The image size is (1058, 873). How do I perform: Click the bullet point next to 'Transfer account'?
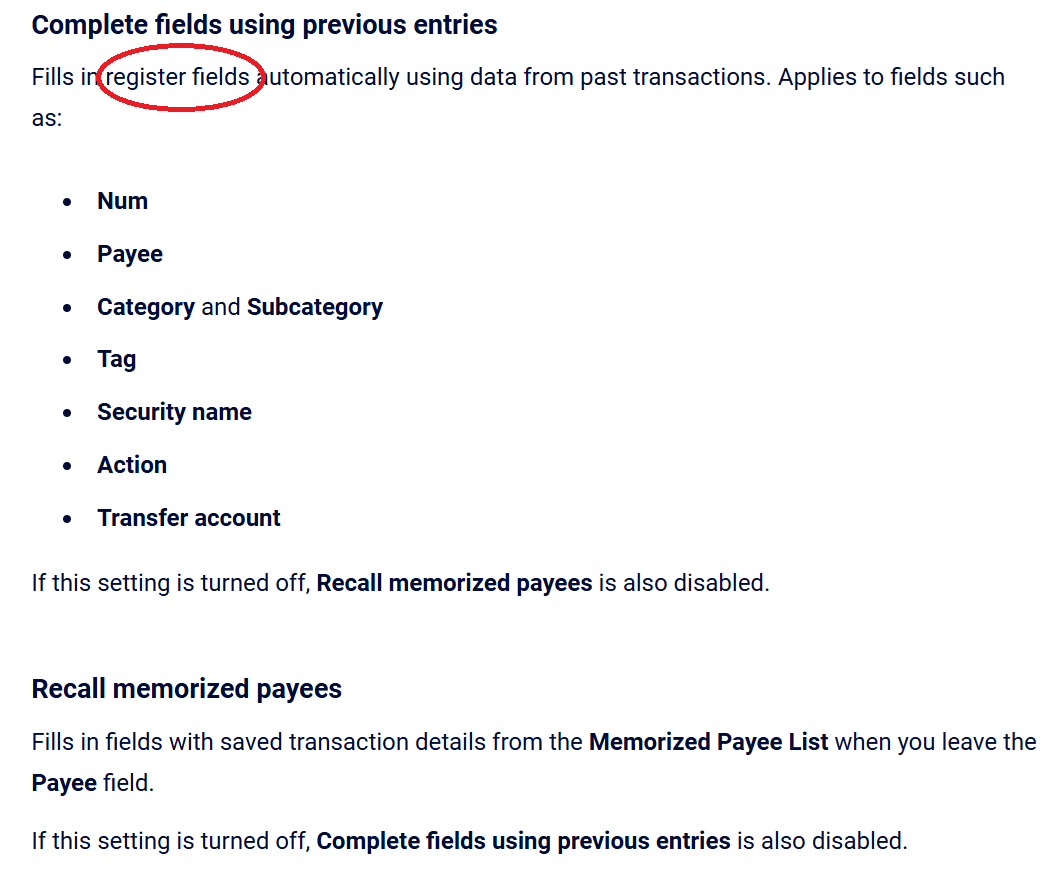(x=67, y=519)
